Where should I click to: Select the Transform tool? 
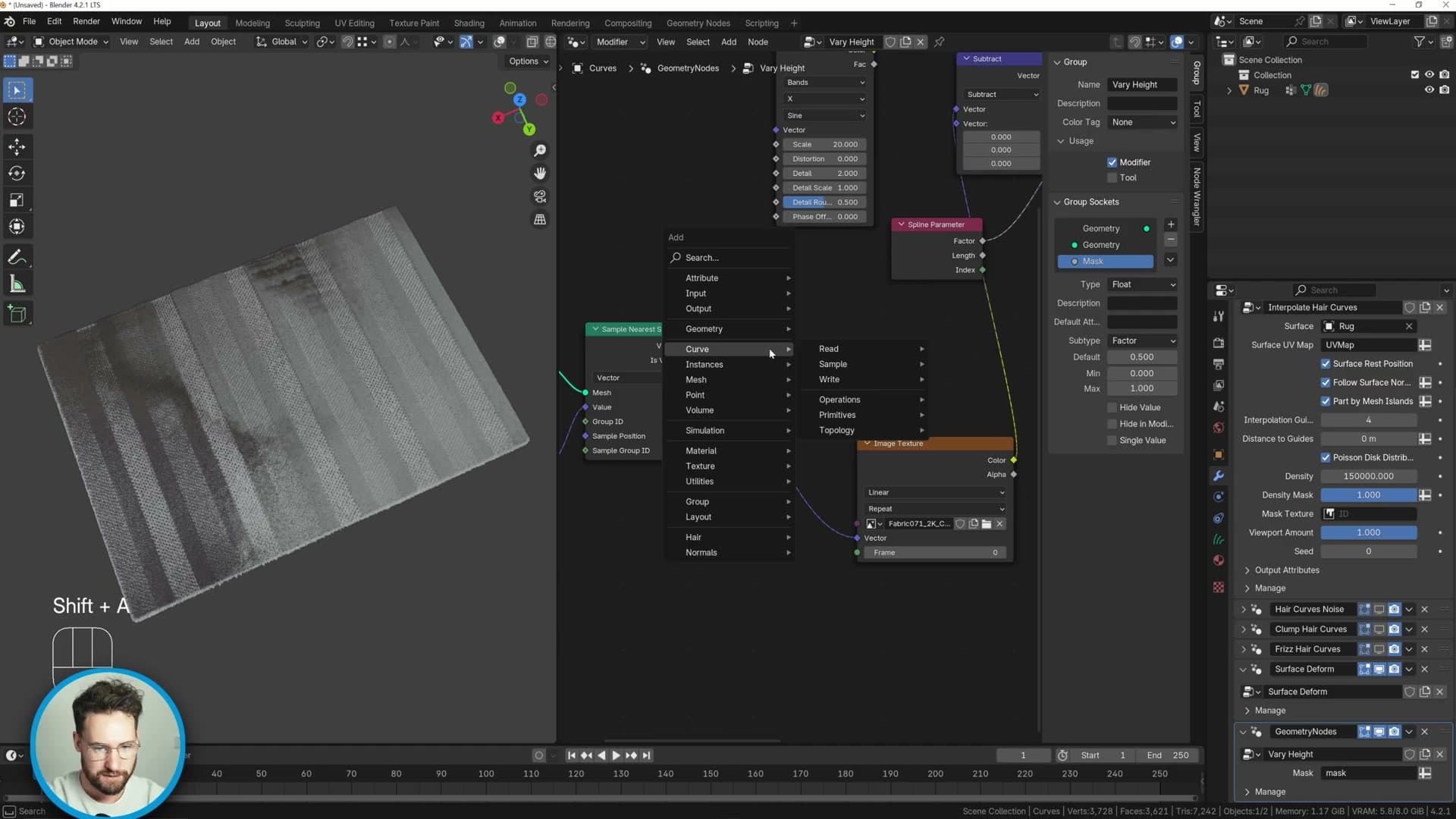click(x=17, y=227)
